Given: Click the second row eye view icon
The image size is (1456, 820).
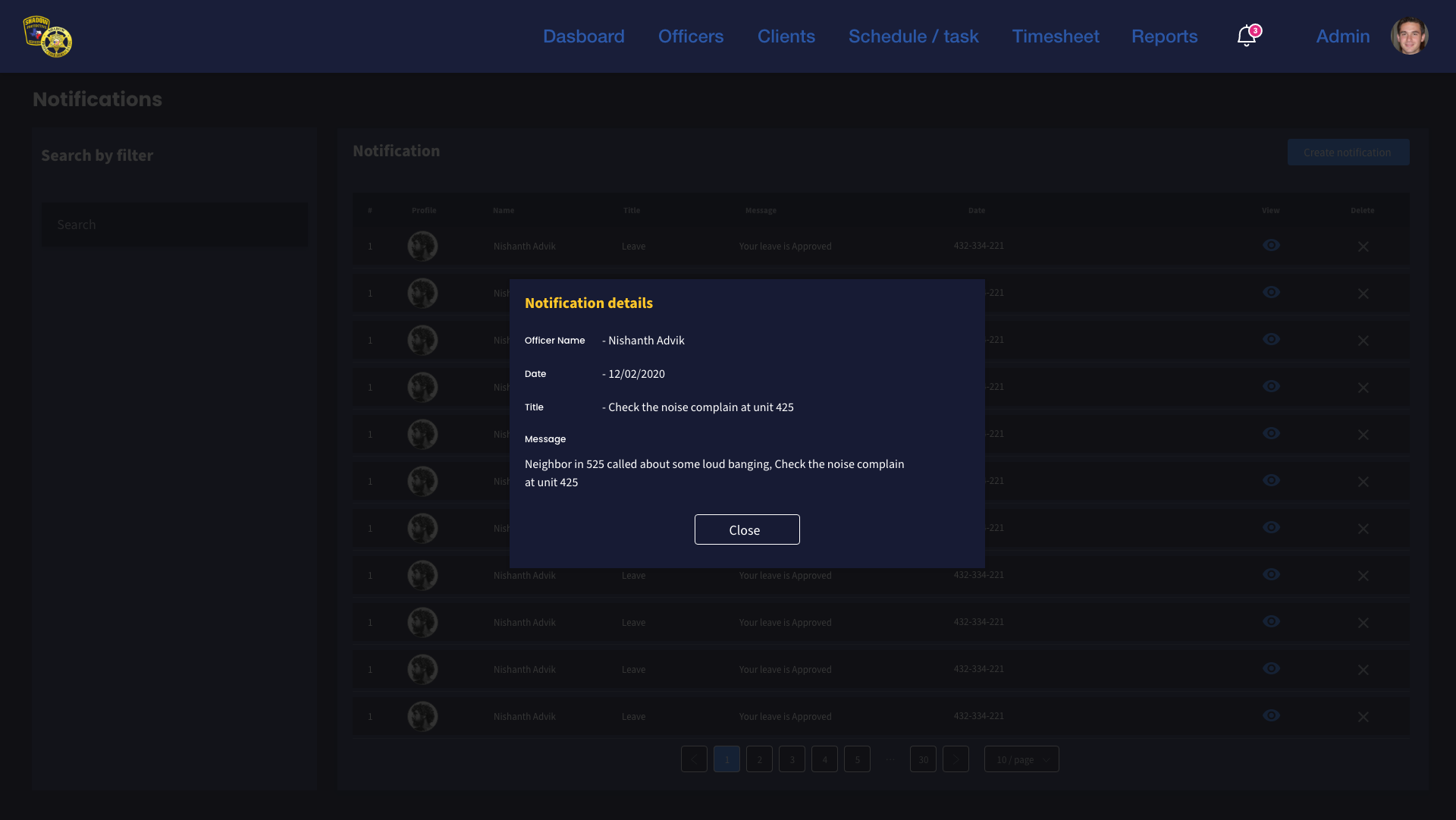Looking at the screenshot, I should (x=1271, y=292).
